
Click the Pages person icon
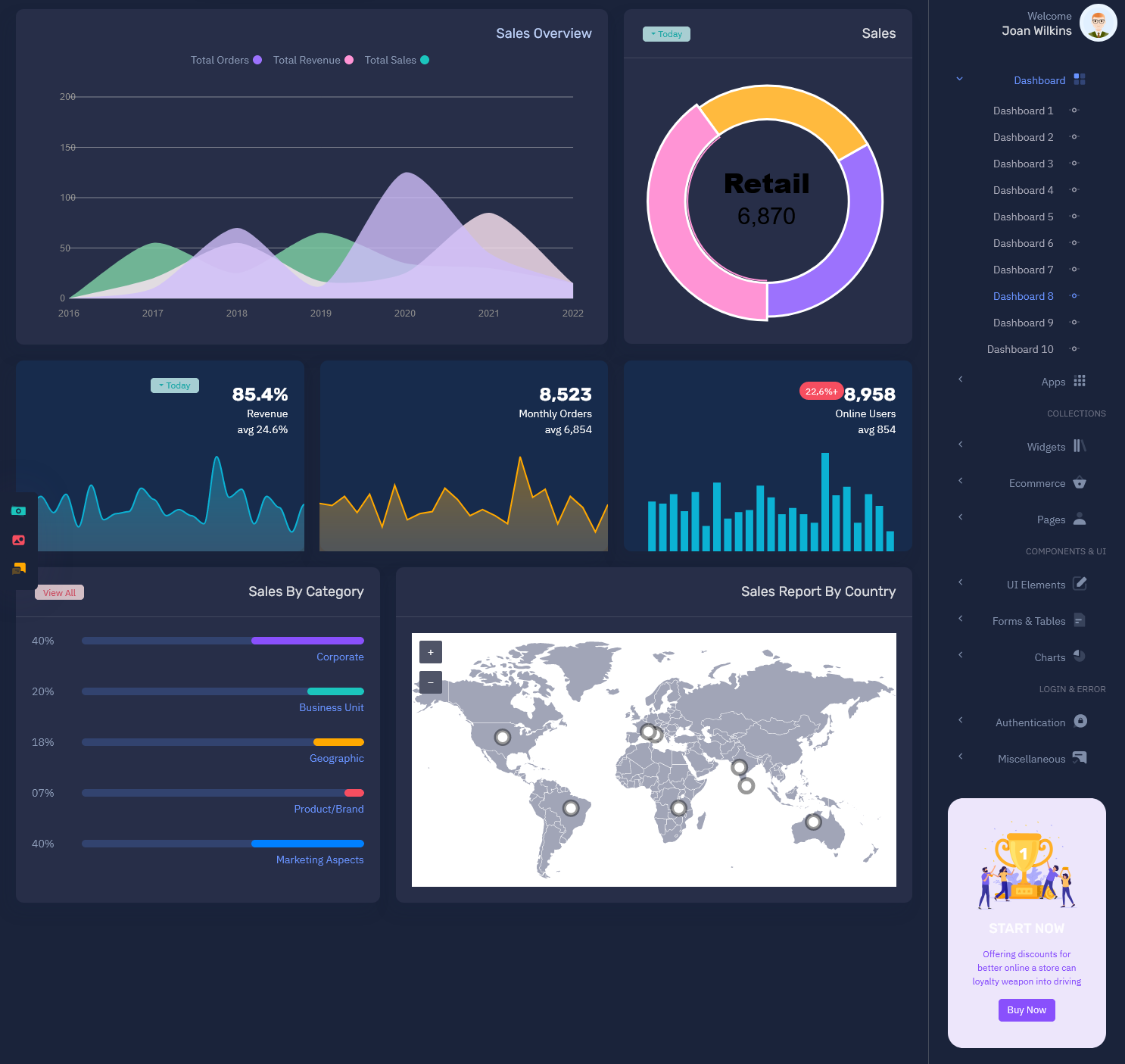pos(1080,519)
